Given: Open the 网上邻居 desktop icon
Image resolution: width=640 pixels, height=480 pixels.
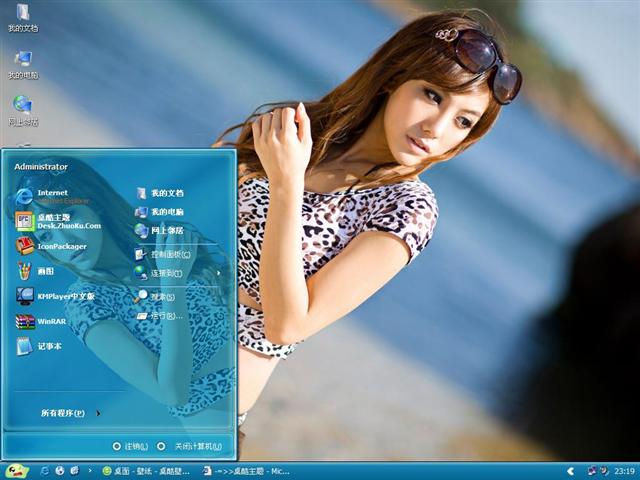Looking at the screenshot, I should coord(23,111).
